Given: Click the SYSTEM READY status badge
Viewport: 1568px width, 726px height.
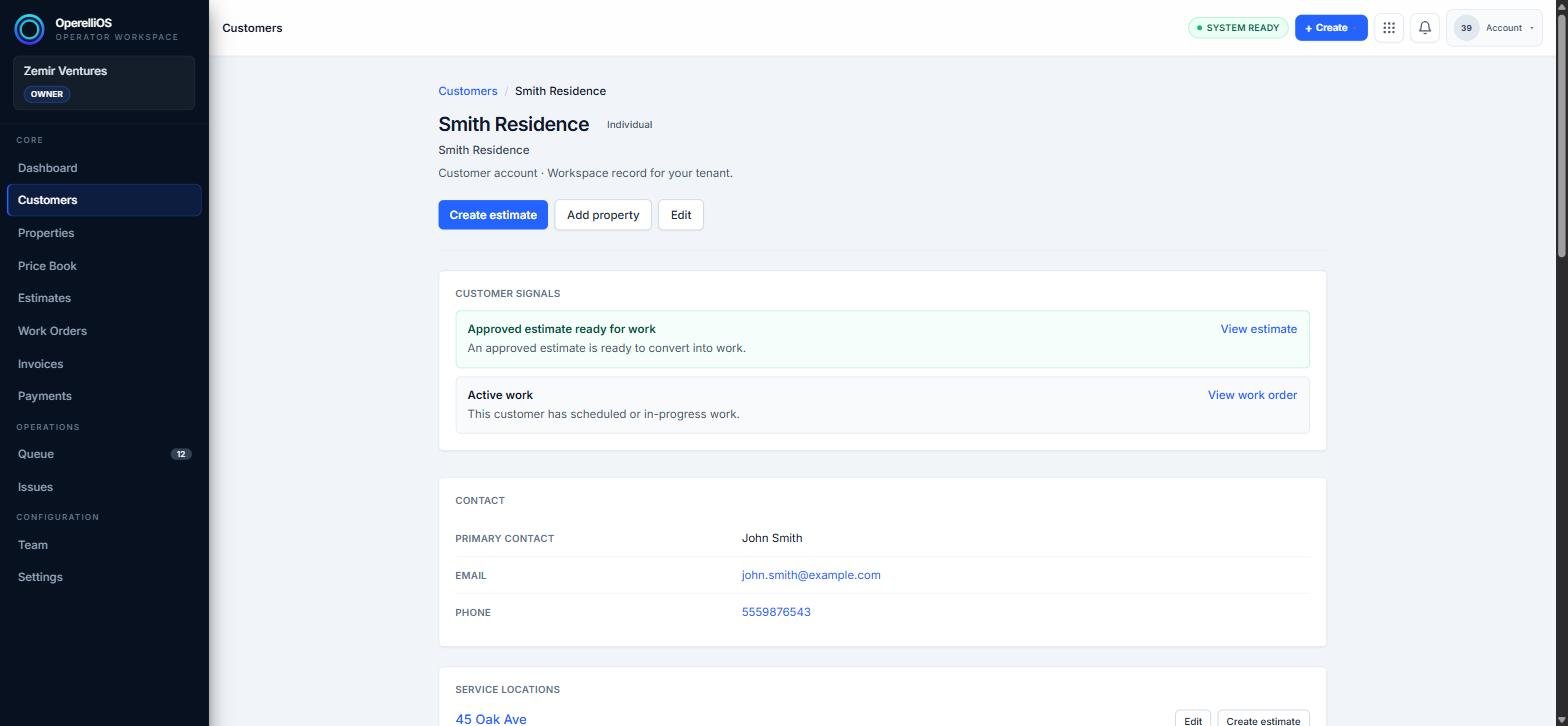Looking at the screenshot, I should coord(1238,28).
